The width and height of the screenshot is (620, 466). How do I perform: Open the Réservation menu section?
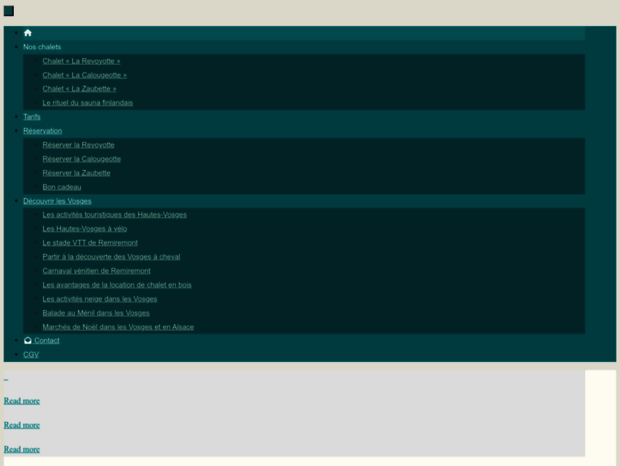pyautogui.click(x=42, y=131)
